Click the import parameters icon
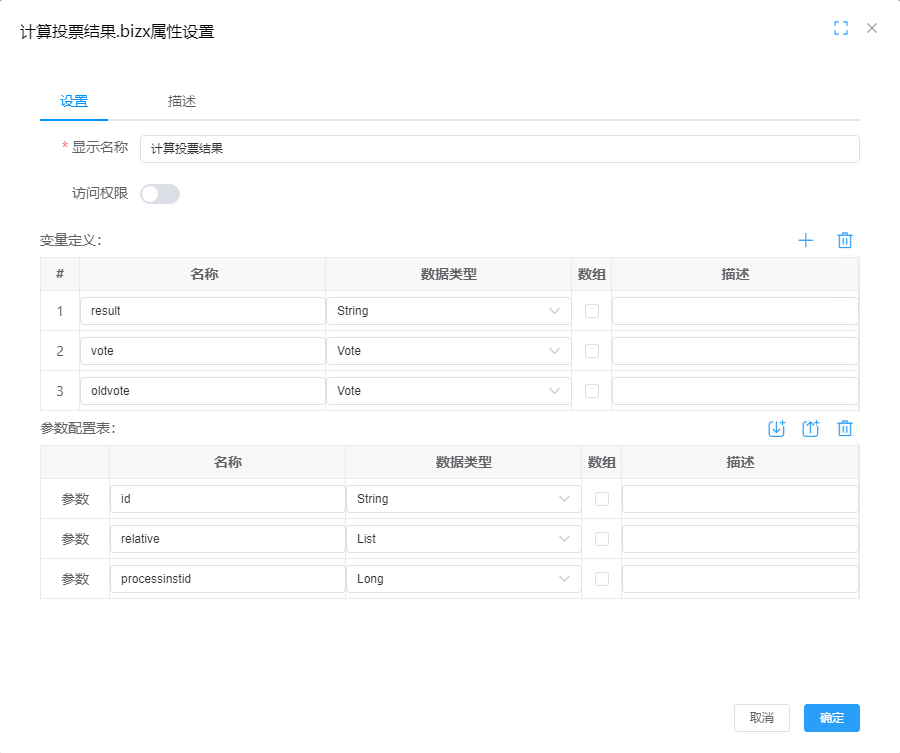 [777, 428]
